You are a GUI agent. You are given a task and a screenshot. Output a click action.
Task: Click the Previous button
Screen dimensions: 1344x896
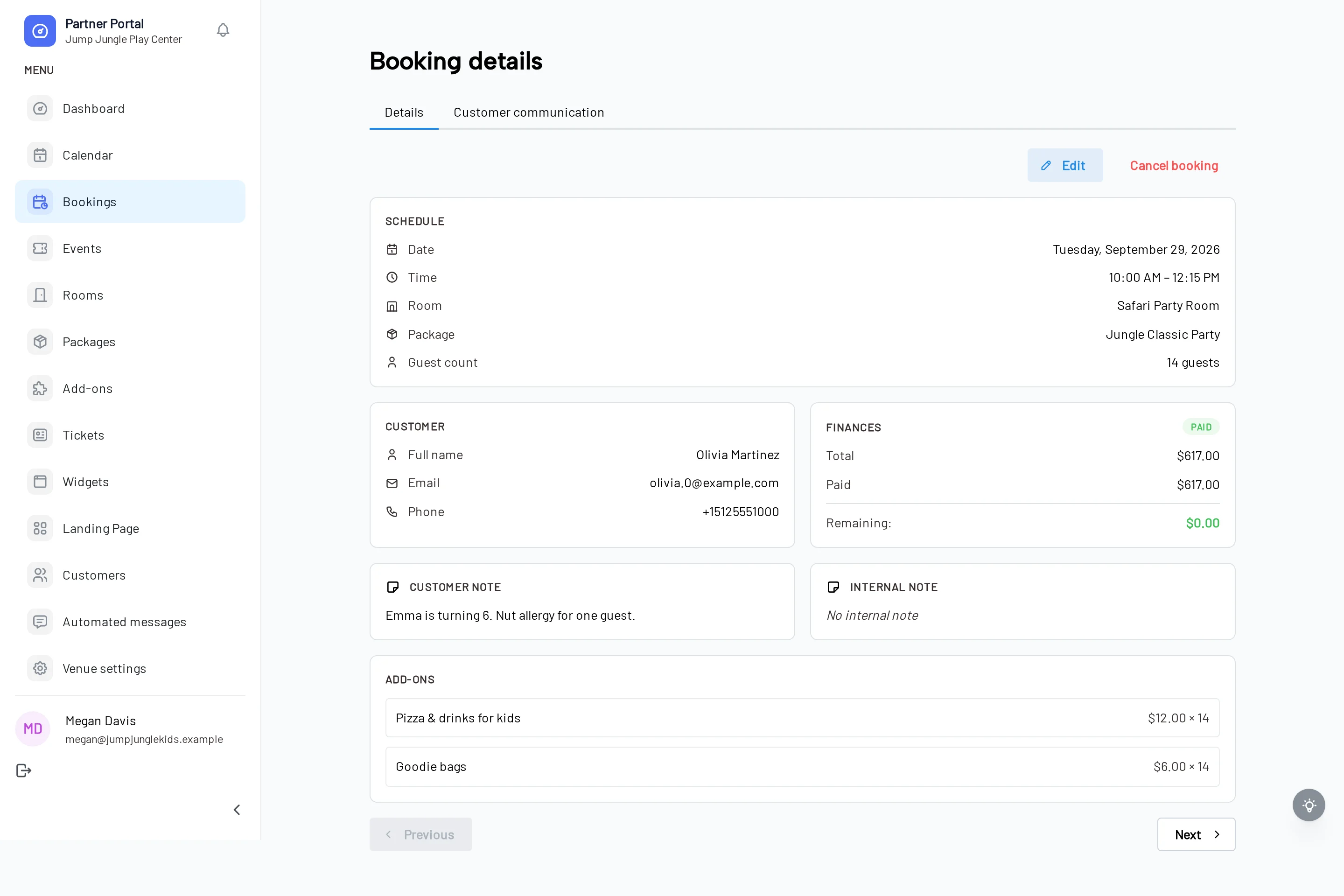420,834
